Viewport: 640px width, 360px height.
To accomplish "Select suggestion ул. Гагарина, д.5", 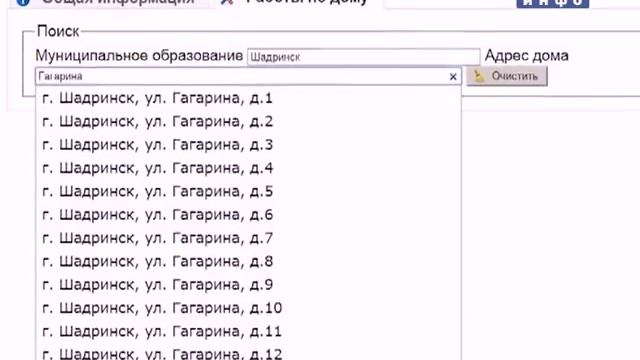I will pos(248,191).
